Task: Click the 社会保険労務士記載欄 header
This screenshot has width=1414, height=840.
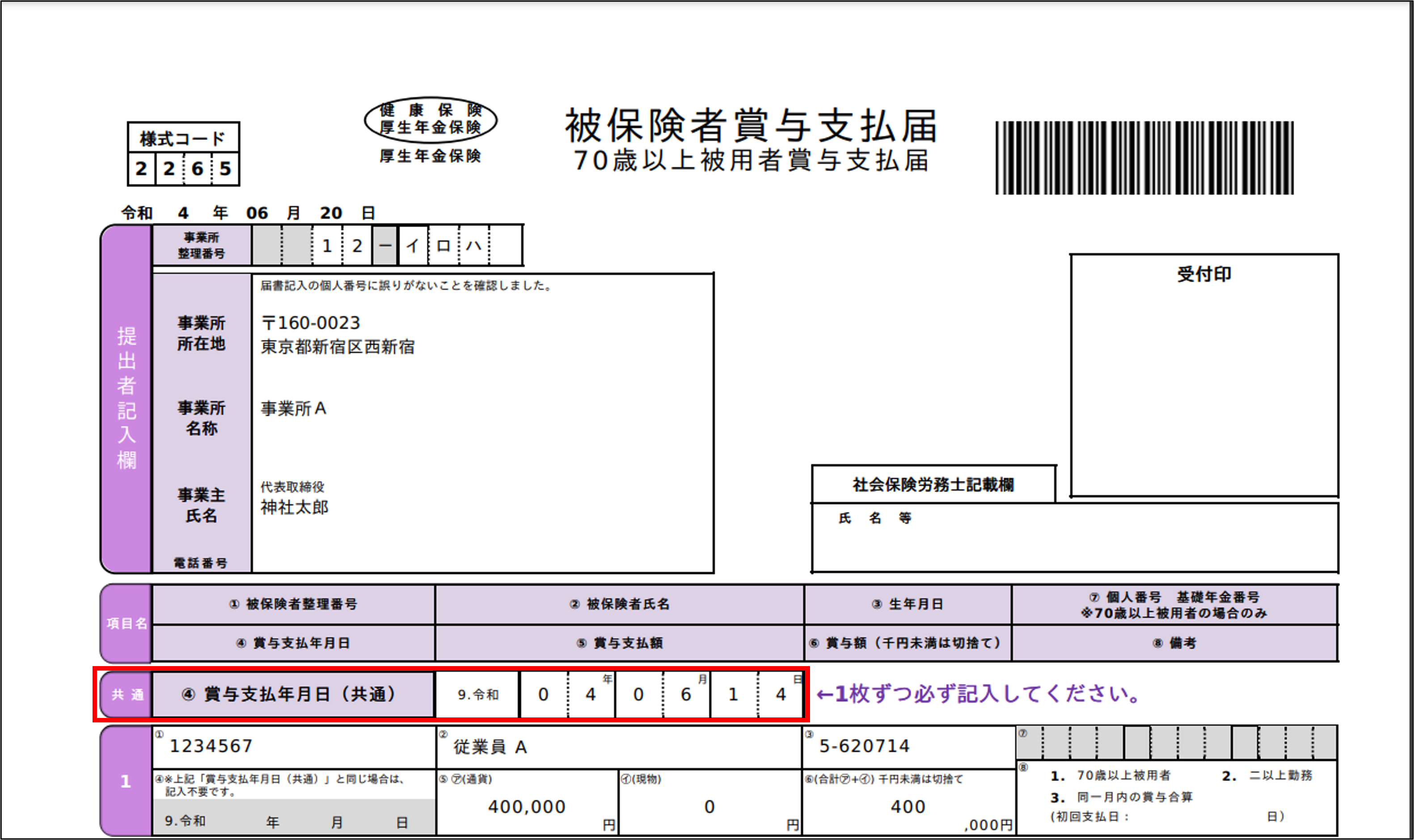Action: click(933, 484)
